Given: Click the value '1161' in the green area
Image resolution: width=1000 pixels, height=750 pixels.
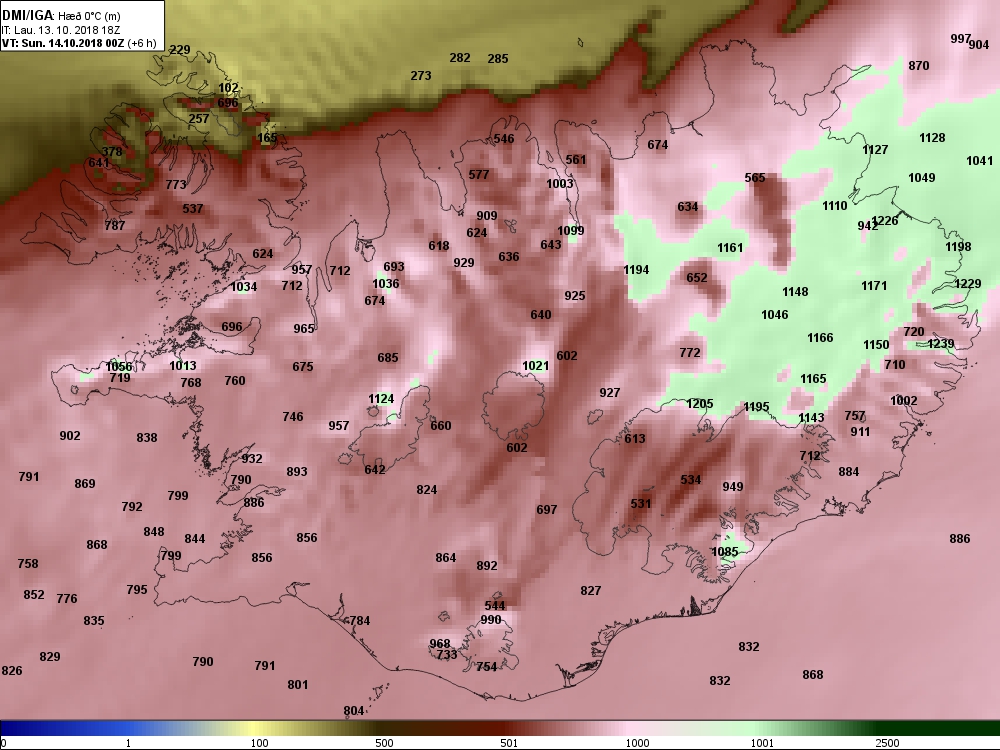Looking at the screenshot, I should point(730,247).
